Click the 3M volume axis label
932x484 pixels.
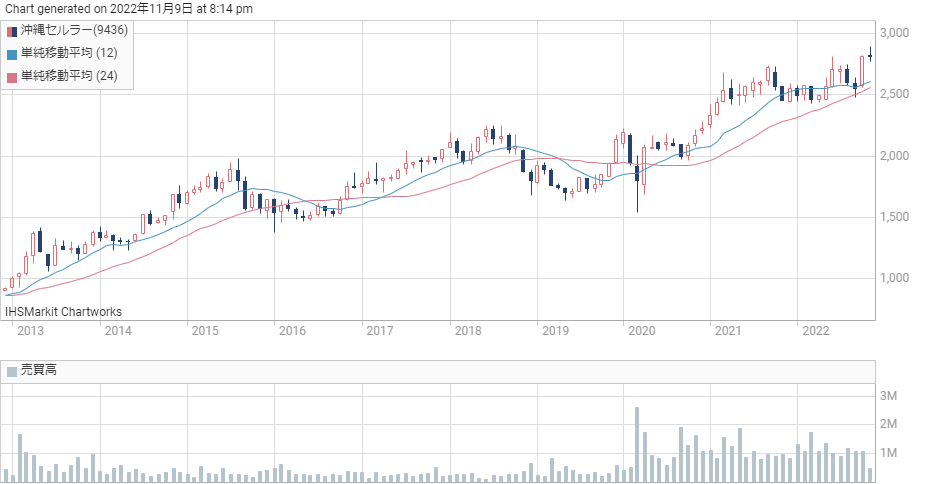pos(889,396)
